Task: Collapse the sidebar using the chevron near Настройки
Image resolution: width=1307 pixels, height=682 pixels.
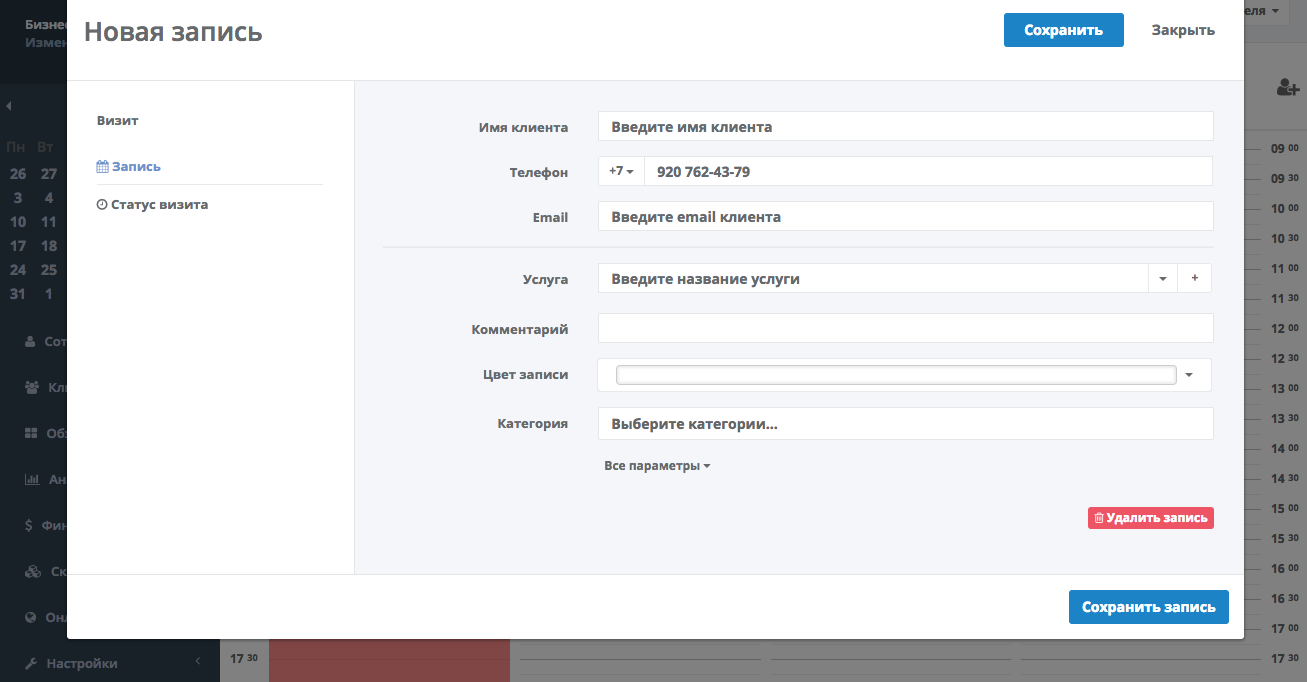Action: [x=197, y=661]
